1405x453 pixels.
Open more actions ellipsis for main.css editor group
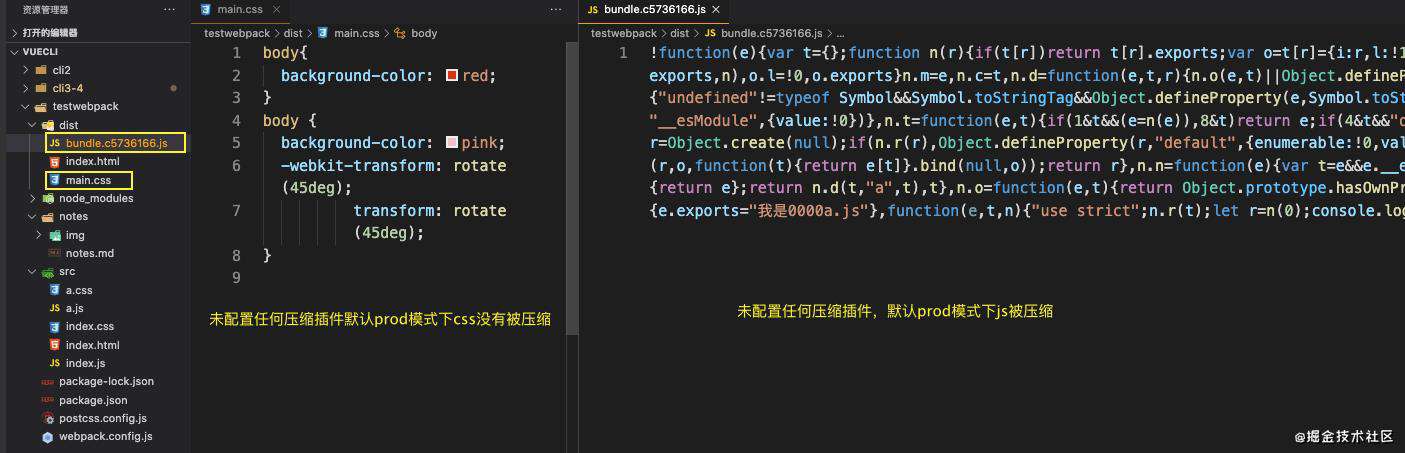(556, 9)
